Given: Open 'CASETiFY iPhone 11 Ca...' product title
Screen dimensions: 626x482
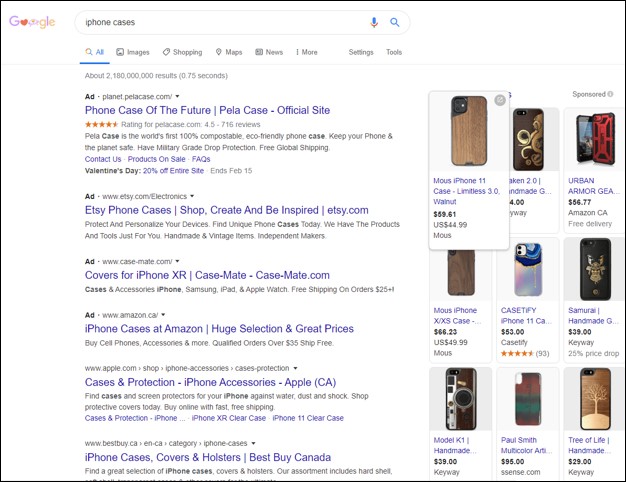Looking at the screenshot, I should coord(526,315).
